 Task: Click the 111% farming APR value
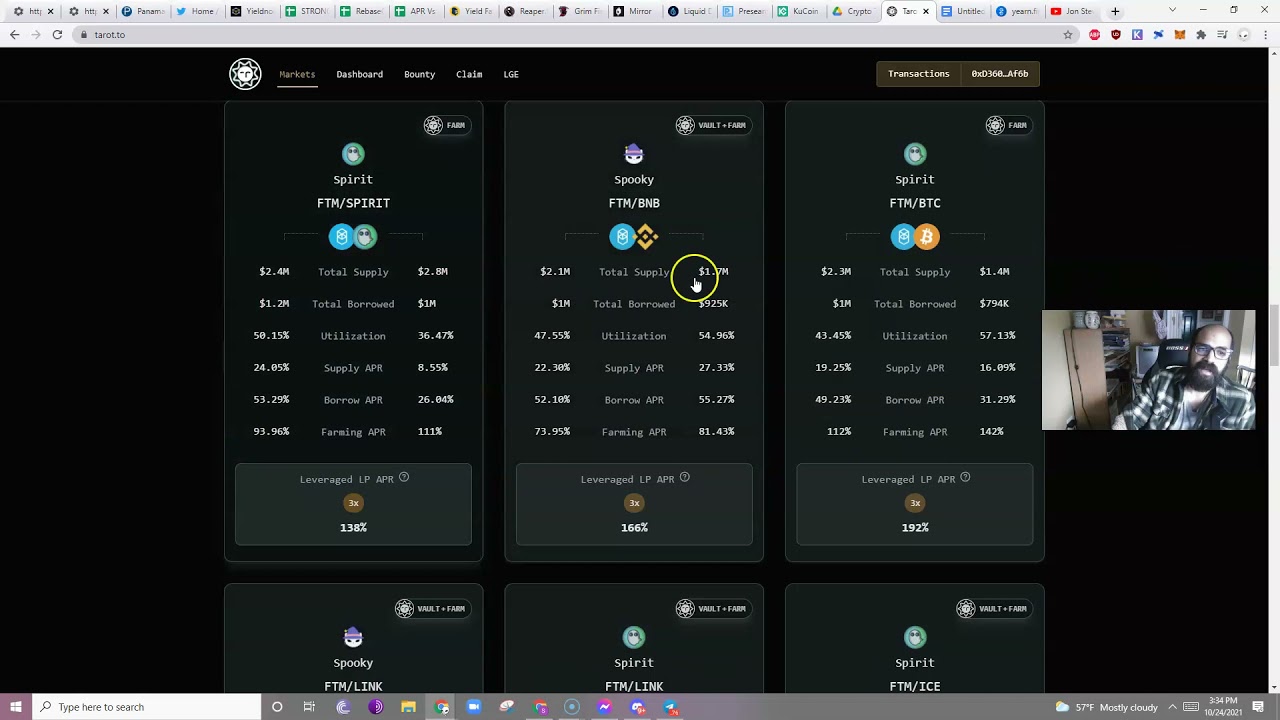pos(430,432)
